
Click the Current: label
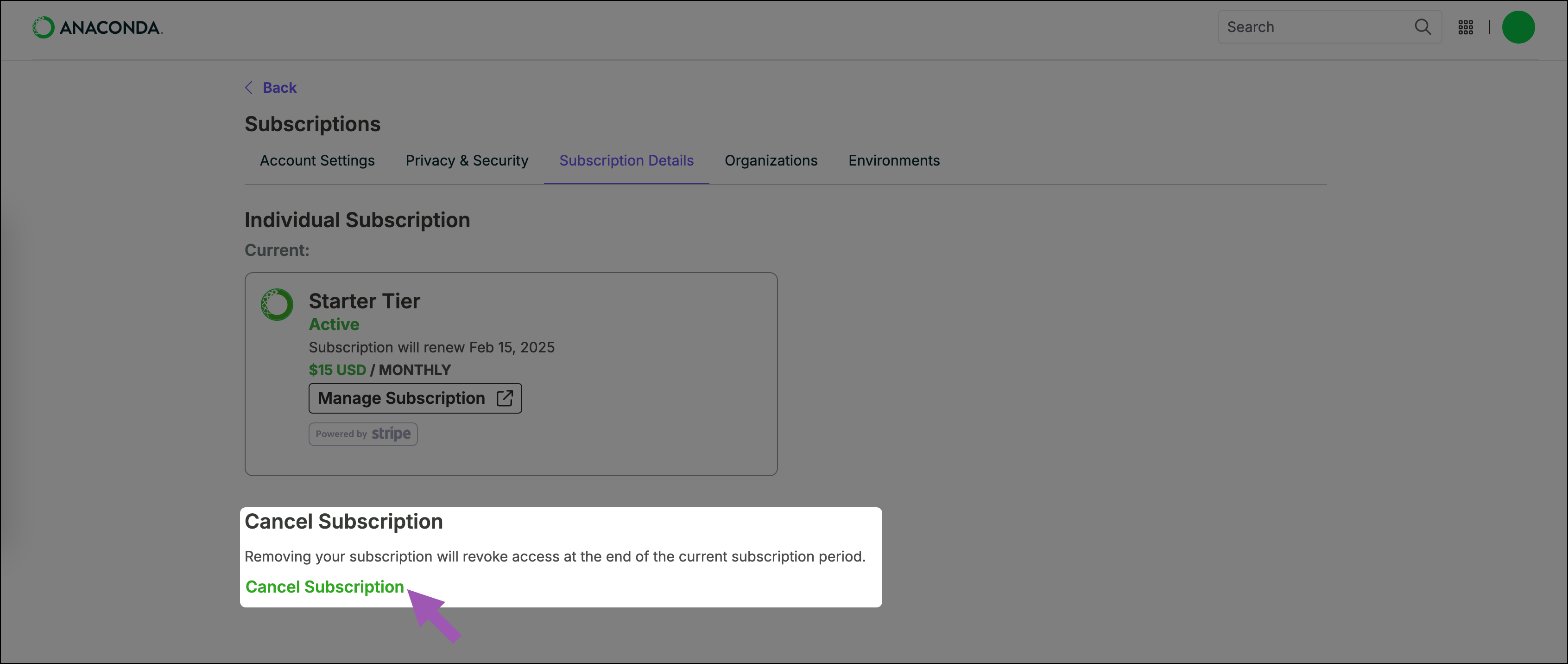pos(277,250)
